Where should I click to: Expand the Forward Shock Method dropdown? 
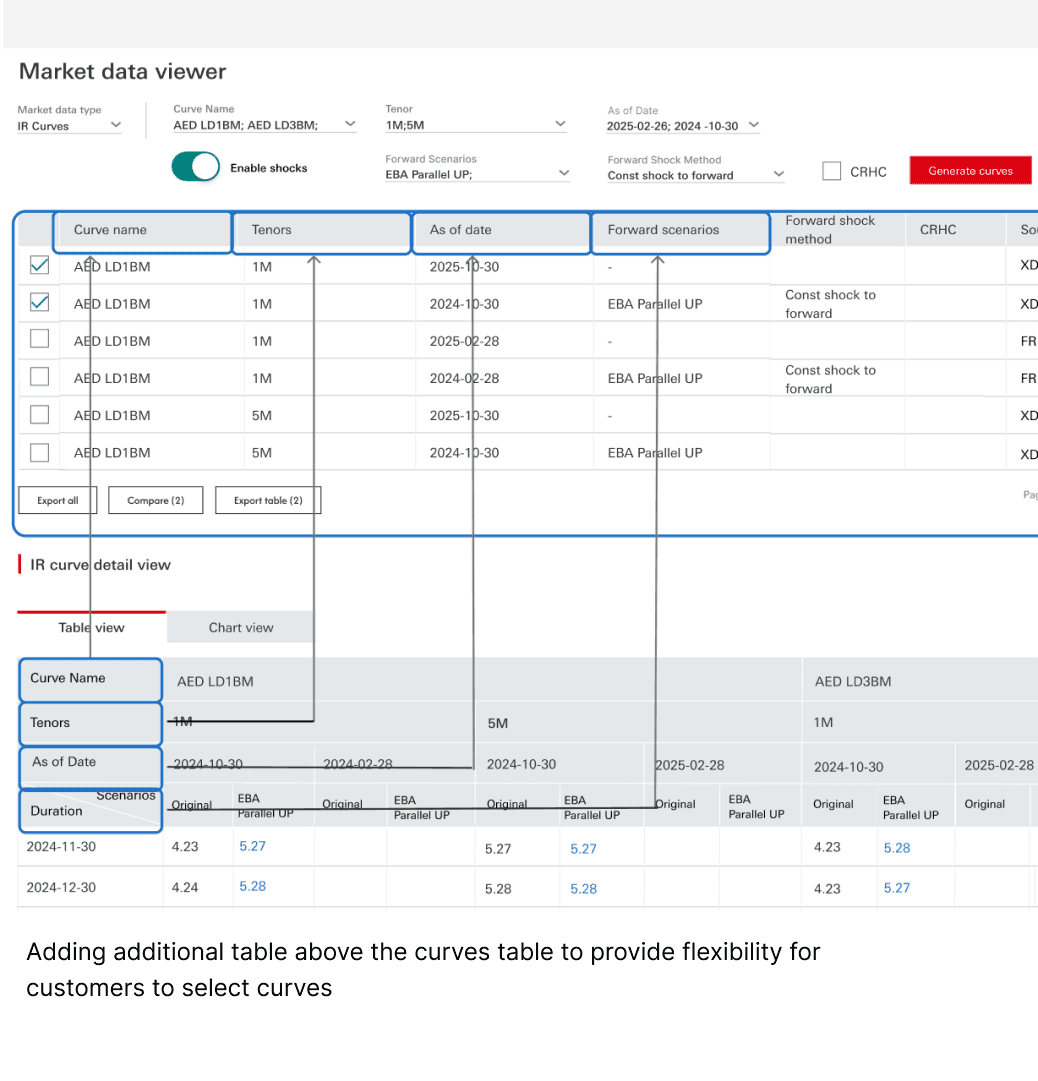[696, 175]
